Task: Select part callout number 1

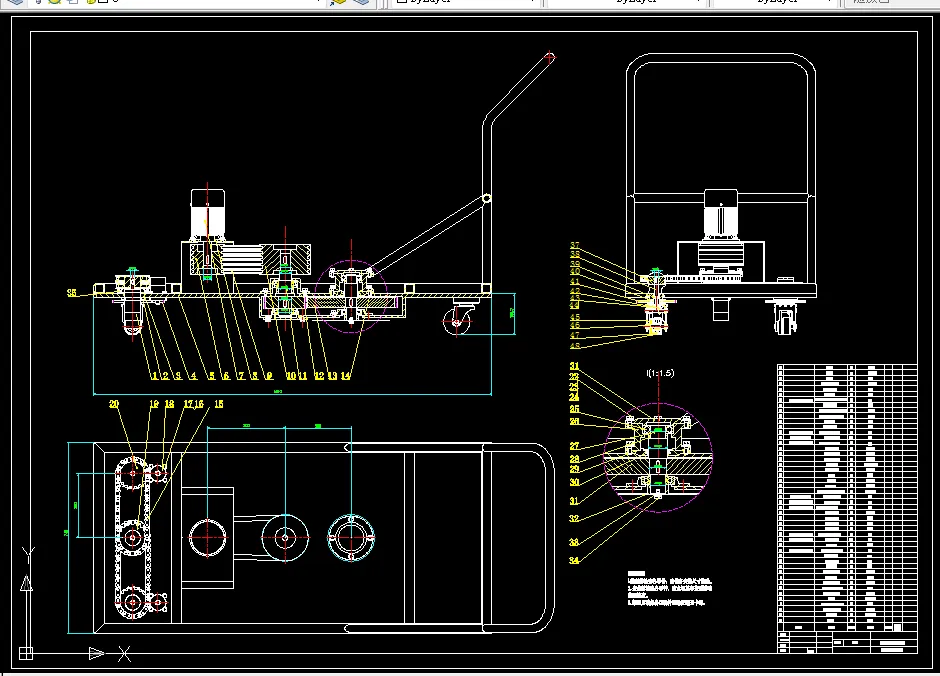Action: click(155, 376)
